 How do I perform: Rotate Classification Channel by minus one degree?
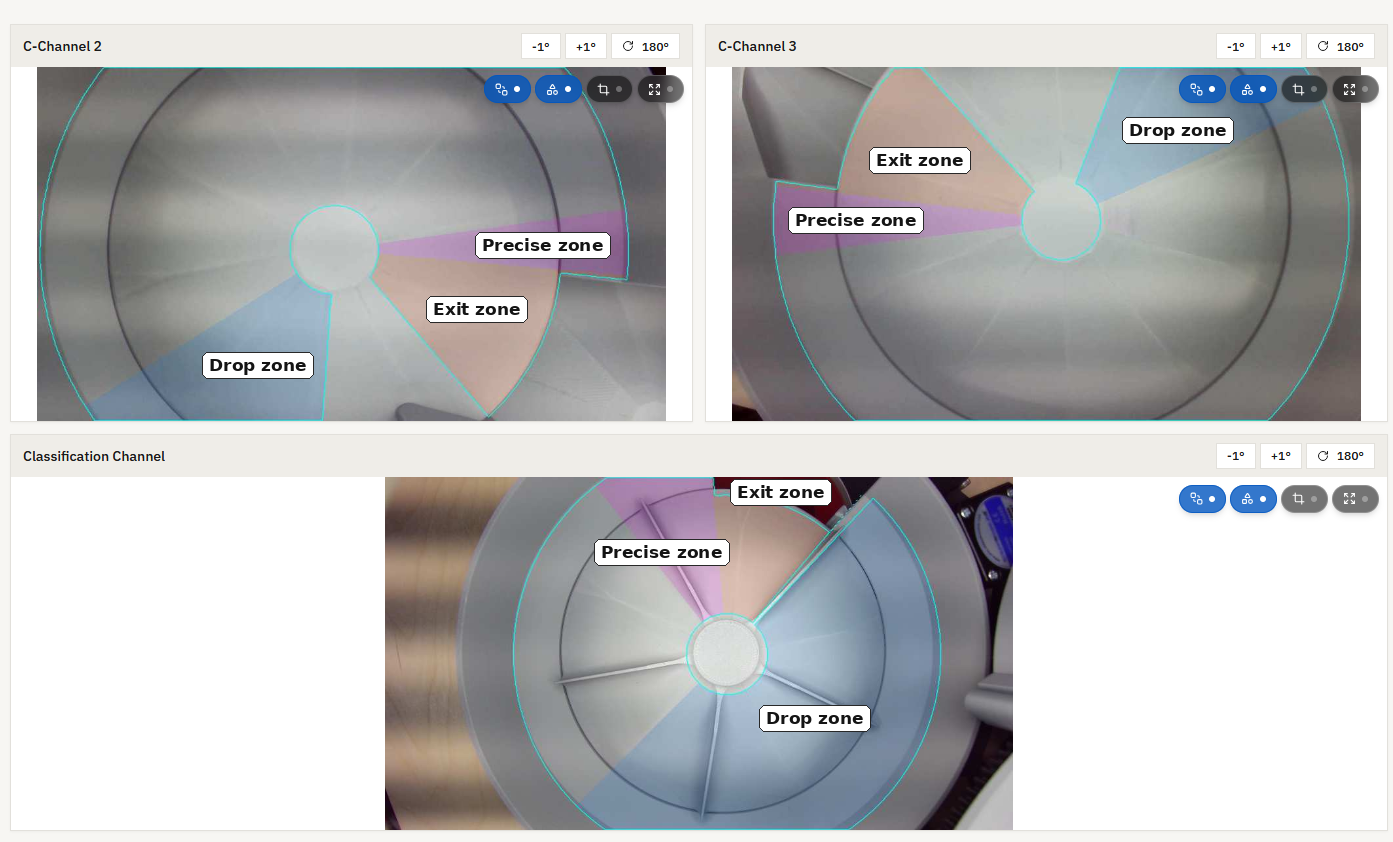coord(1236,456)
